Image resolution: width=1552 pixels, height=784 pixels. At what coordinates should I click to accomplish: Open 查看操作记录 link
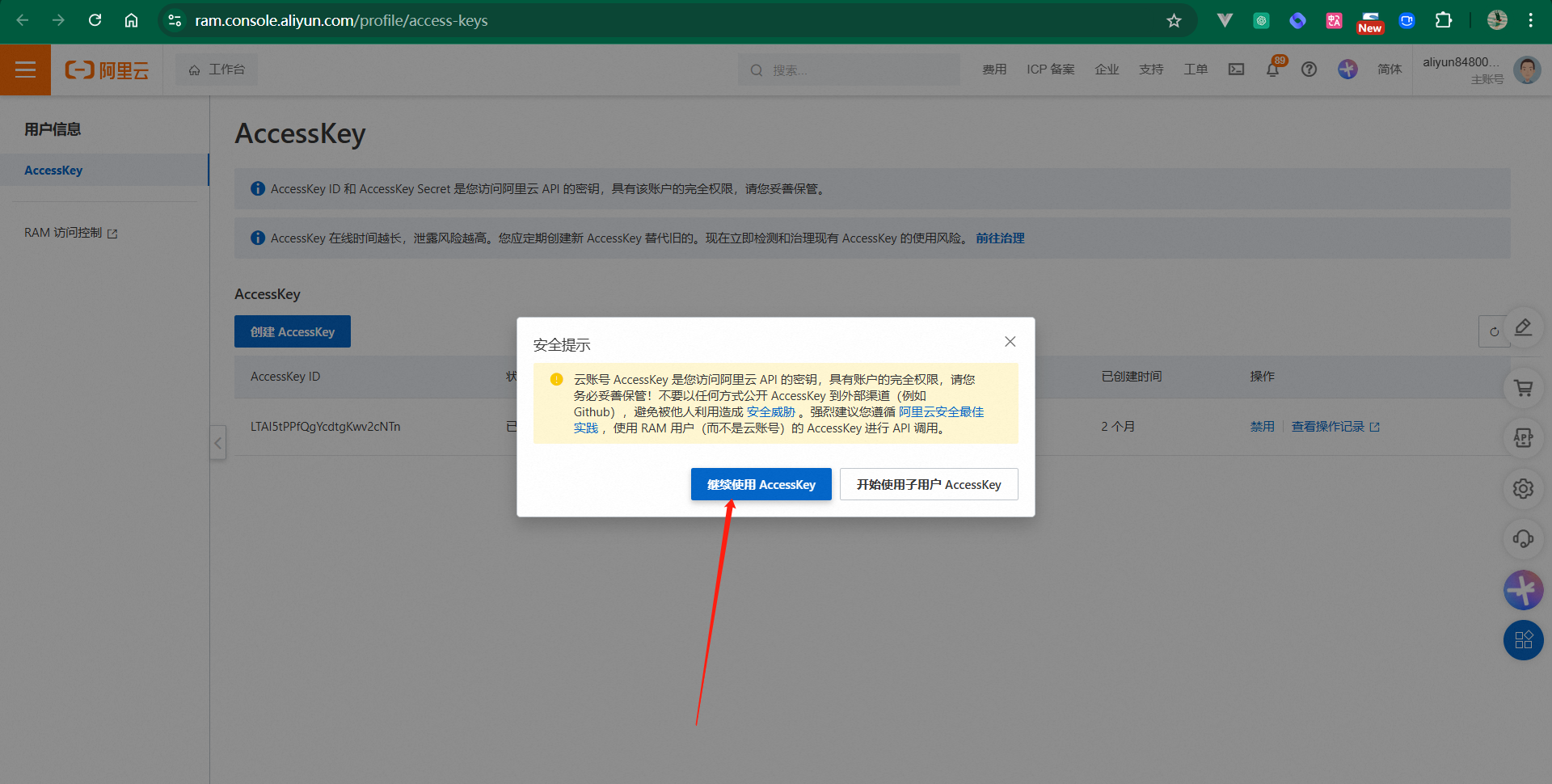coord(1335,426)
